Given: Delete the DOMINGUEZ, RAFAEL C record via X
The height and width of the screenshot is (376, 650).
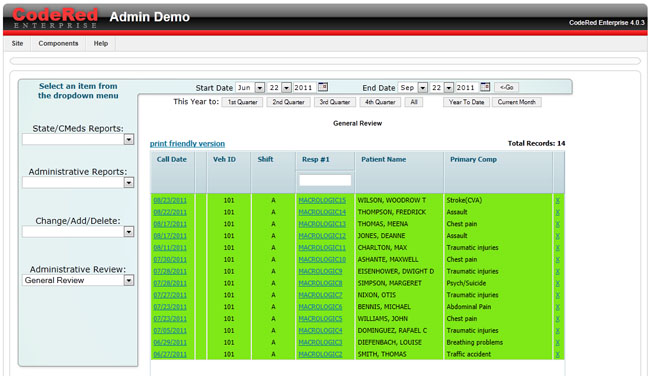Looking at the screenshot, I should pos(558,331).
